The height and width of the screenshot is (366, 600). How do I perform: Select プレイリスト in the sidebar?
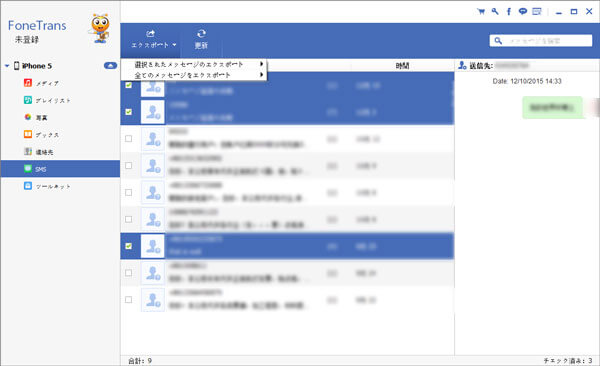(x=60, y=100)
